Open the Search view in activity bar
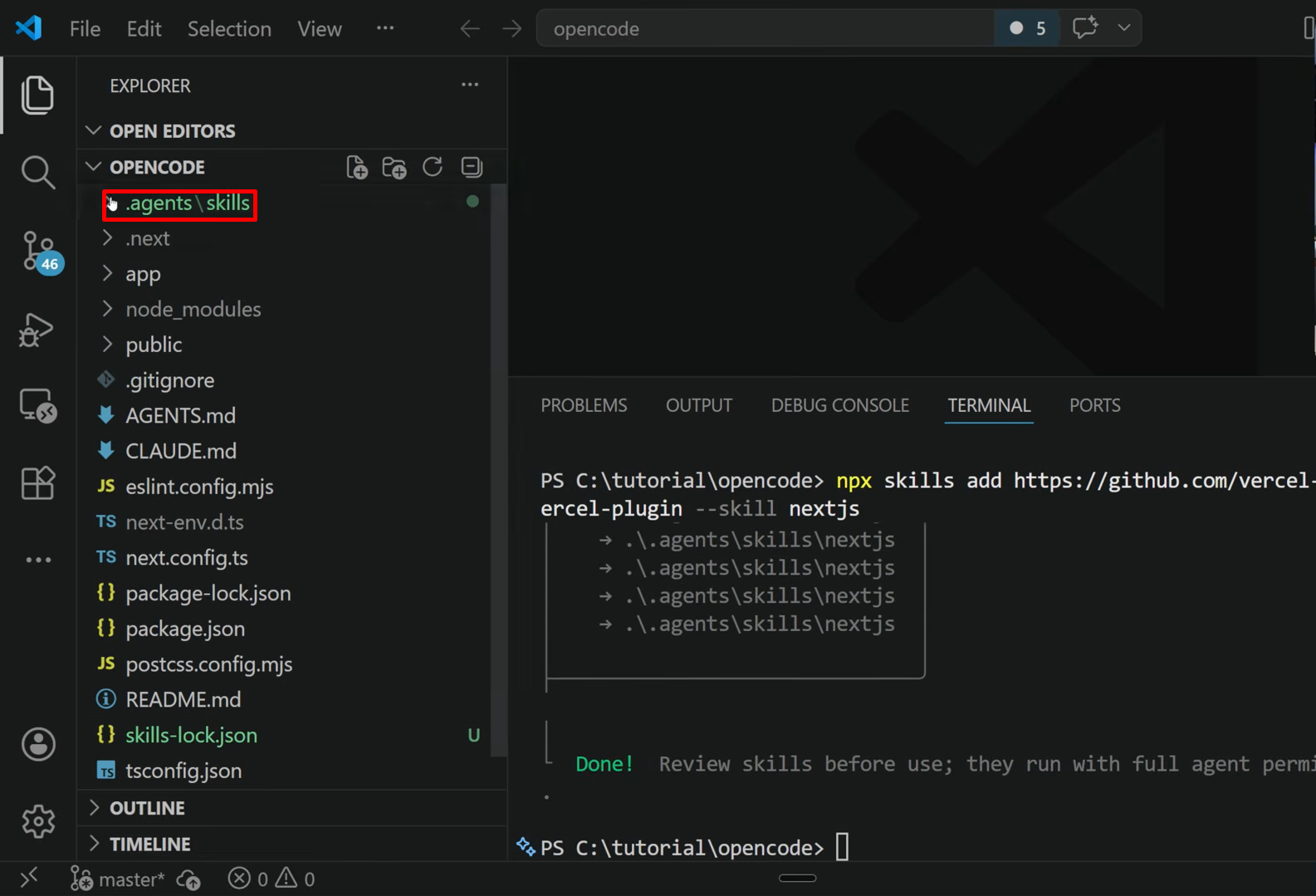This screenshot has width=1316, height=896. point(37,172)
